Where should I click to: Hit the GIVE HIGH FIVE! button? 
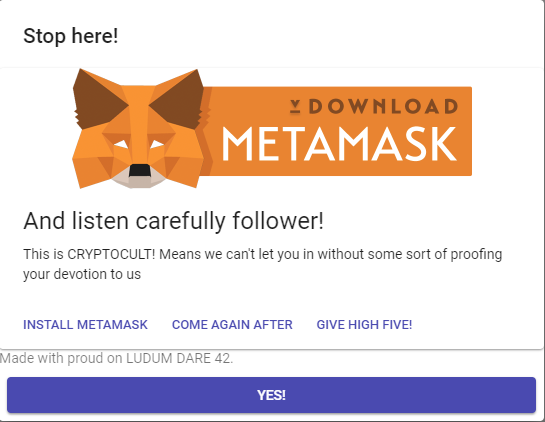pos(364,325)
